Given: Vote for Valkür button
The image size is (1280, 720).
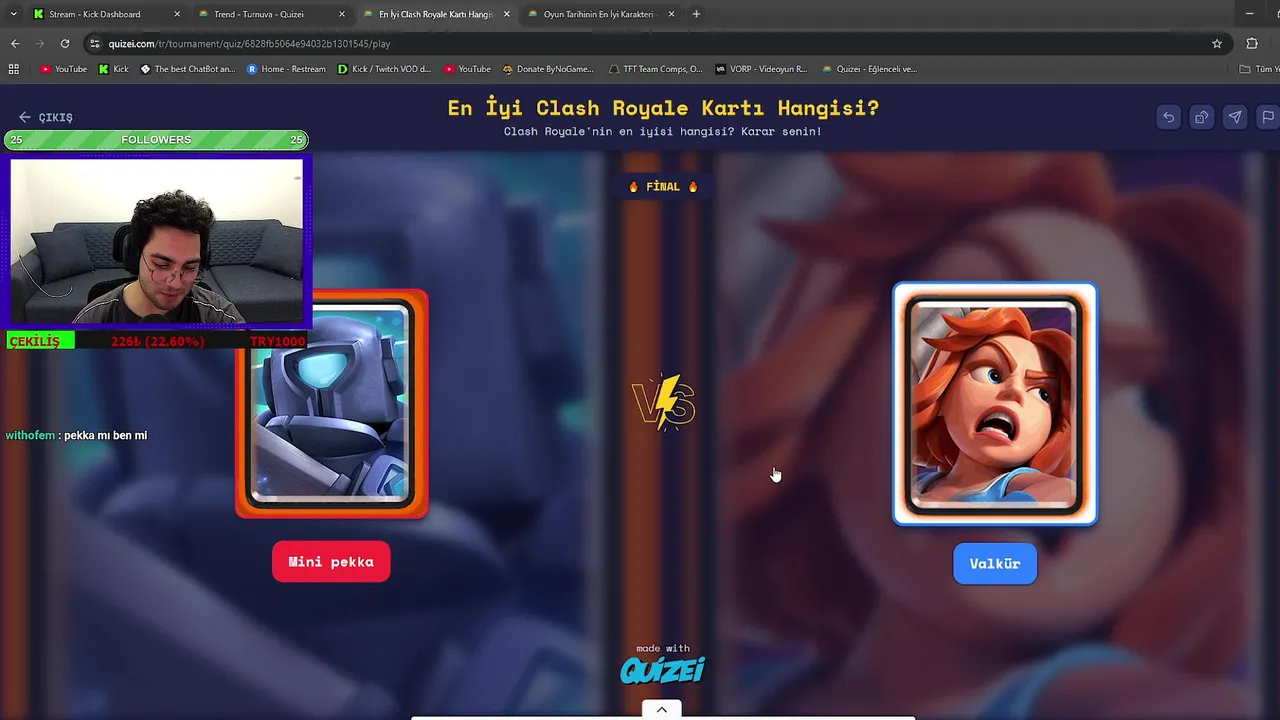Looking at the screenshot, I should 995,564.
